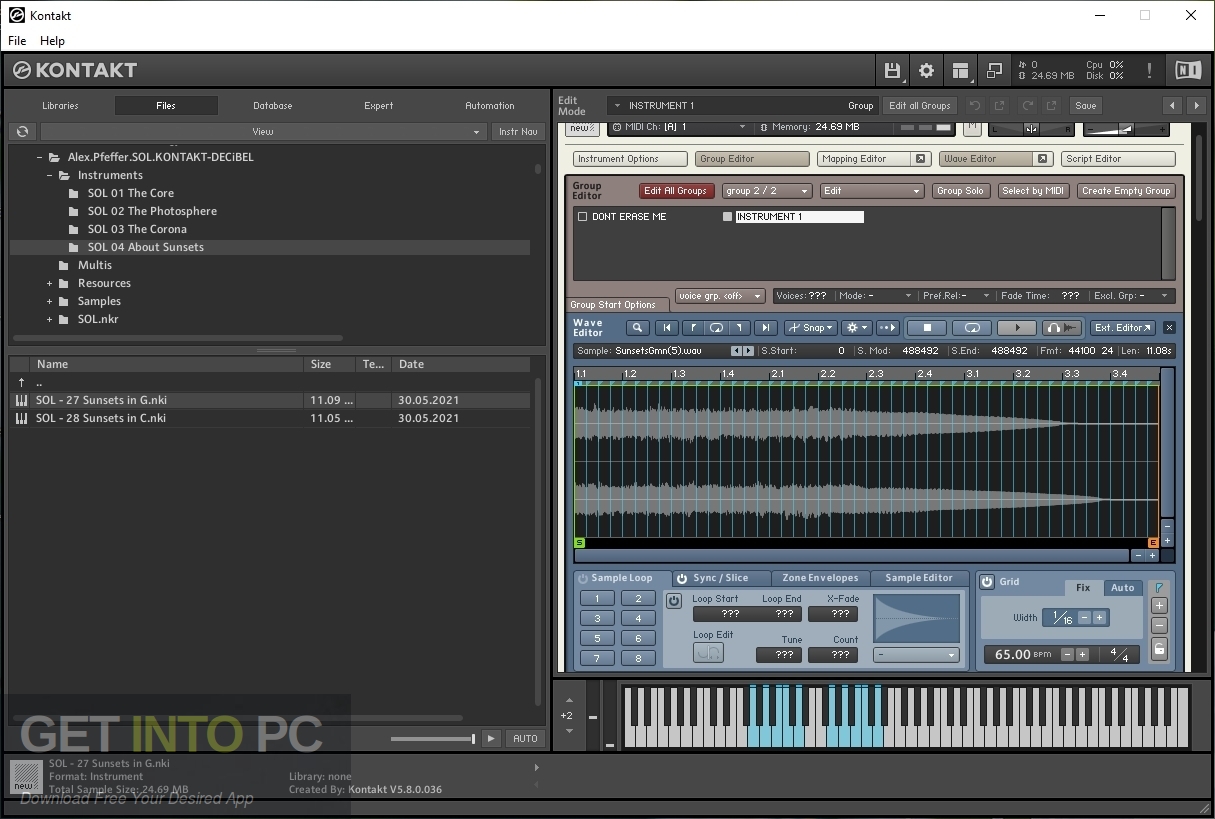Jump to sample end in Wave Editor
The width and height of the screenshot is (1215, 819).
pos(765,328)
